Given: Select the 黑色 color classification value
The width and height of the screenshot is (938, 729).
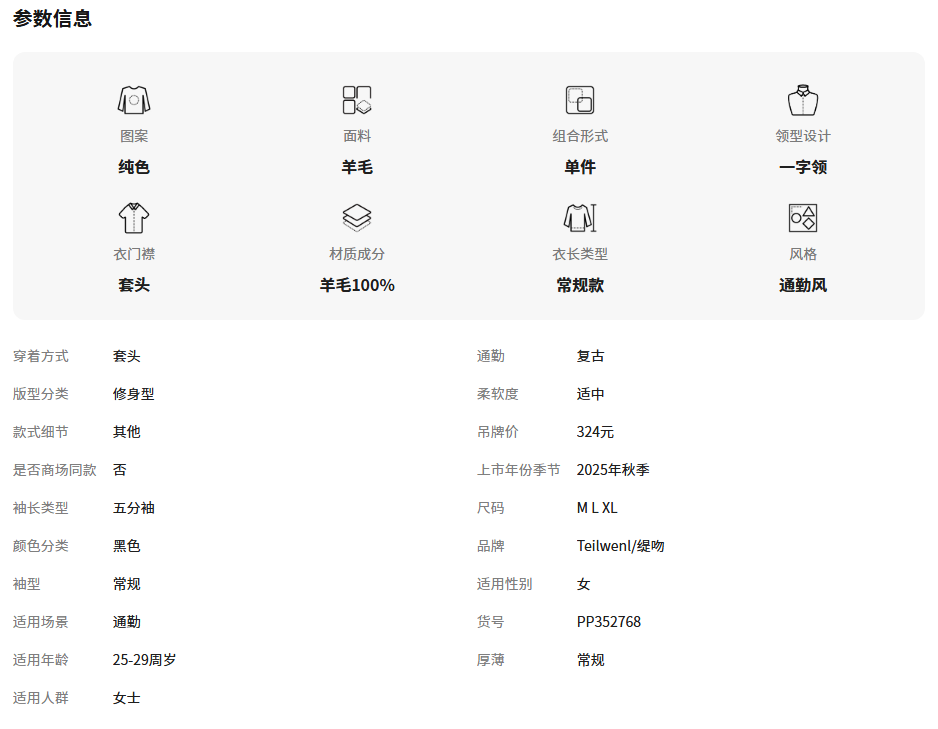Looking at the screenshot, I should 127,546.
